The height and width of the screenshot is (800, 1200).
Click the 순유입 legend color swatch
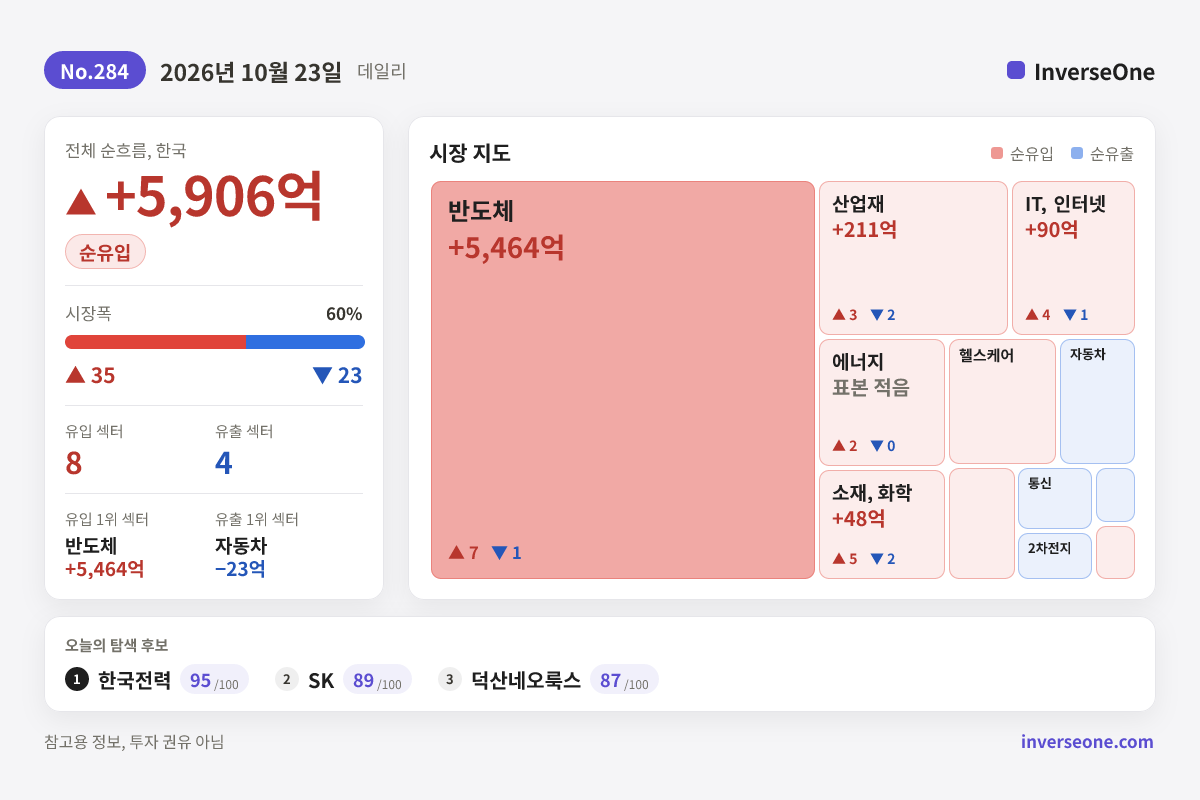point(996,154)
